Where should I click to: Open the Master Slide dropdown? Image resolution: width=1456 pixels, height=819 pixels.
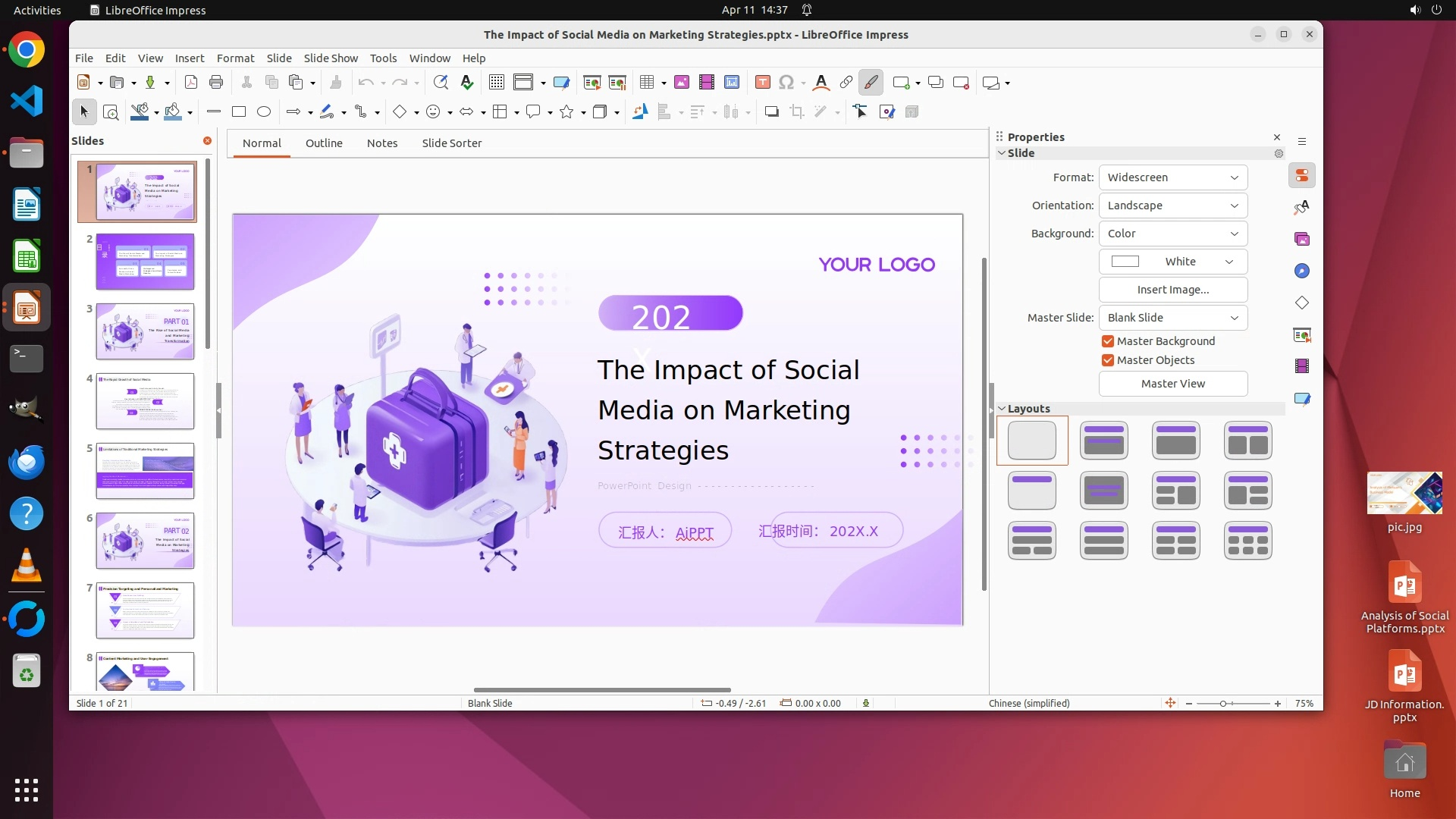pyautogui.click(x=1172, y=318)
